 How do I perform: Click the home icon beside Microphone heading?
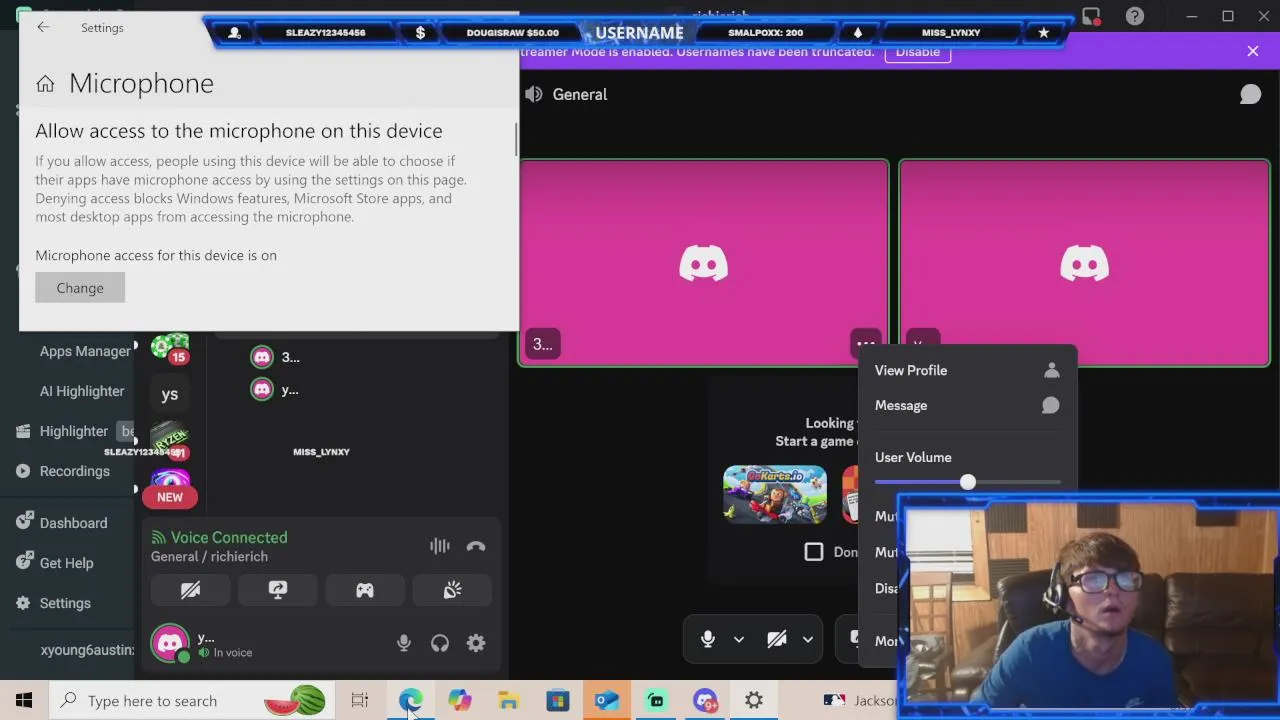(45, 84)
